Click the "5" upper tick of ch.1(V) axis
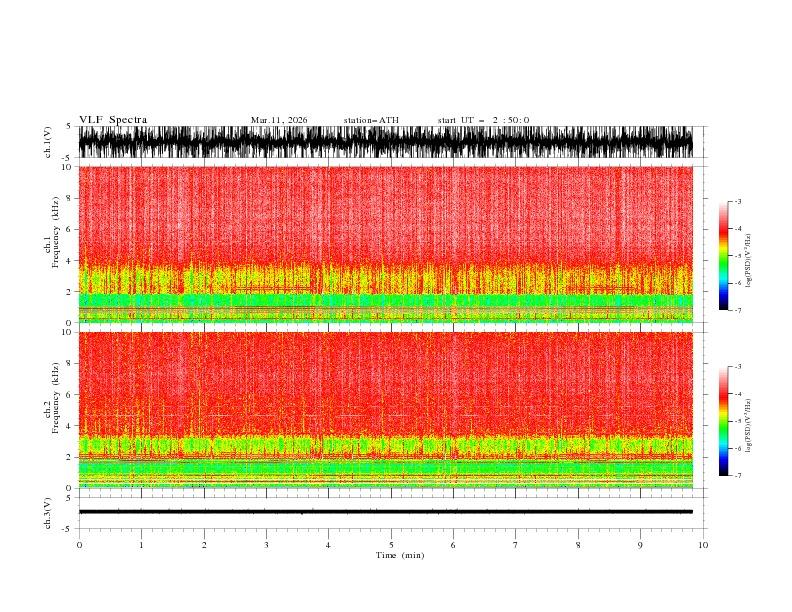Image resolution: width=792 pixels, height=612 pixels. pos(69,126)
